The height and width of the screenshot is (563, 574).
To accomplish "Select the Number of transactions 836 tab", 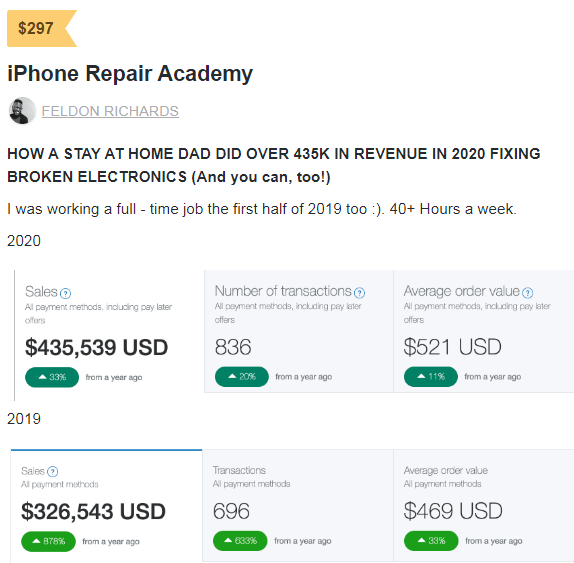I will pyautogui.click(x=299, y=331).
